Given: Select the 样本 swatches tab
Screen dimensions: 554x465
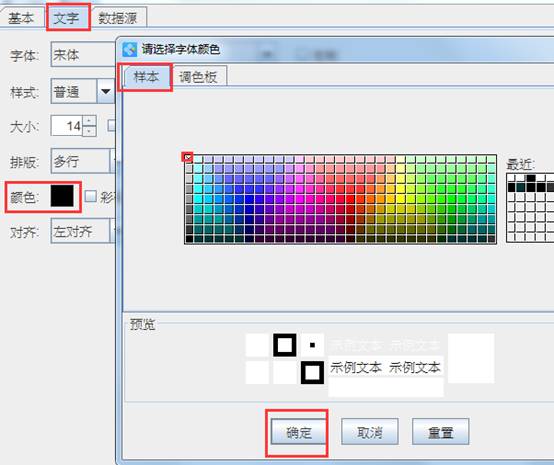Looking at the screenshot, I should click(x=146, y=76).
